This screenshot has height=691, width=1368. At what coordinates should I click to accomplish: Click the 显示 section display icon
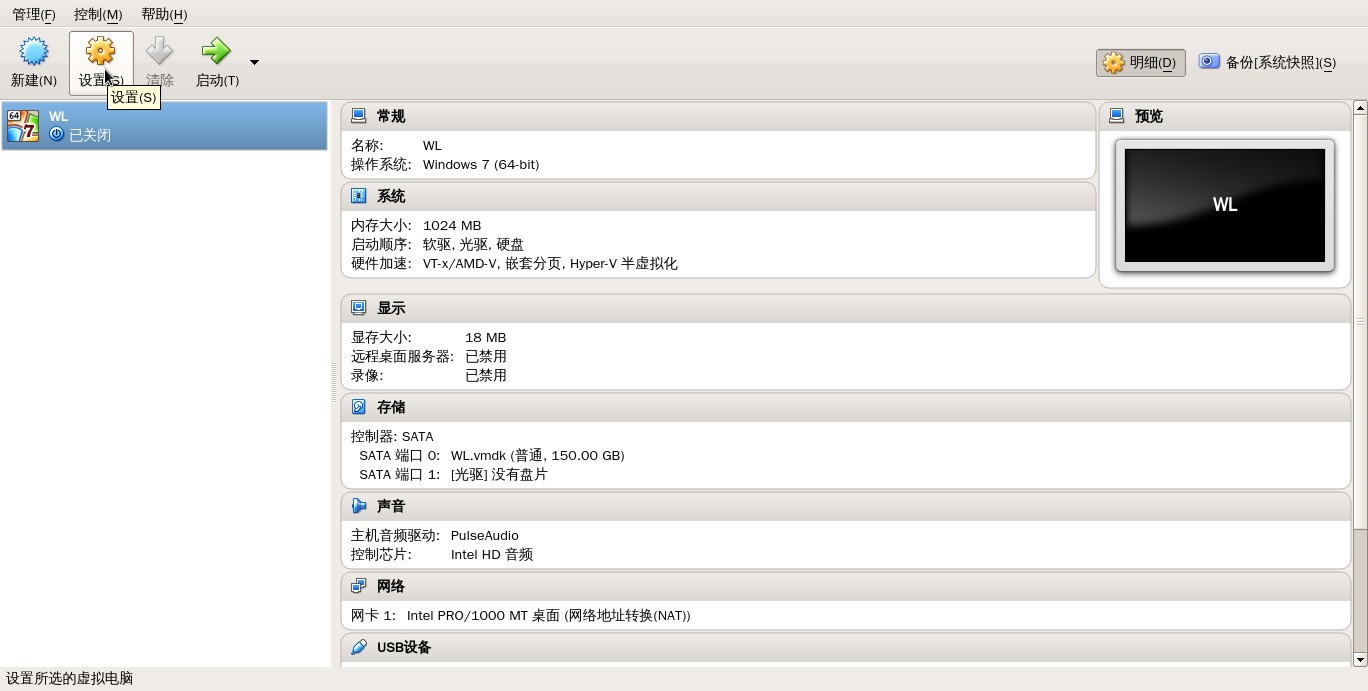(x=359, y=308)
